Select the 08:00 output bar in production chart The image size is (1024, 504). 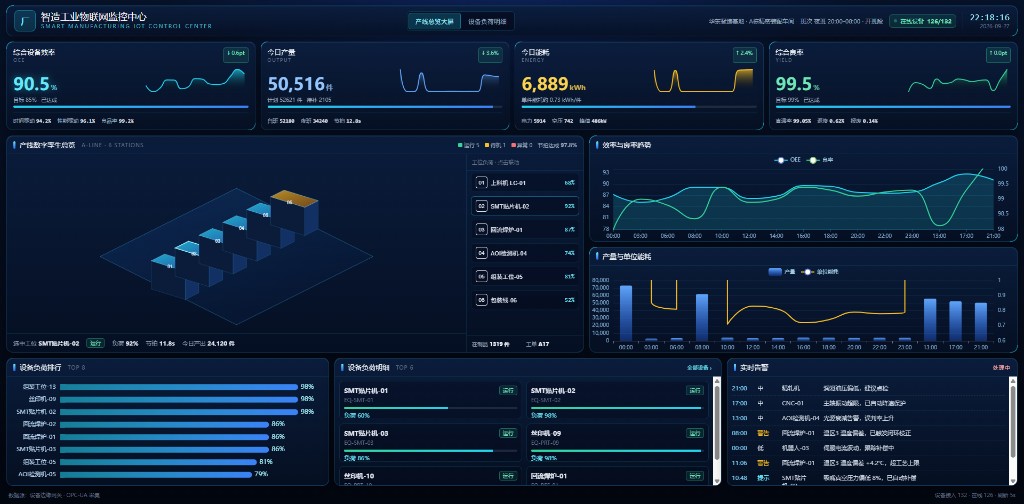[702, 317]
